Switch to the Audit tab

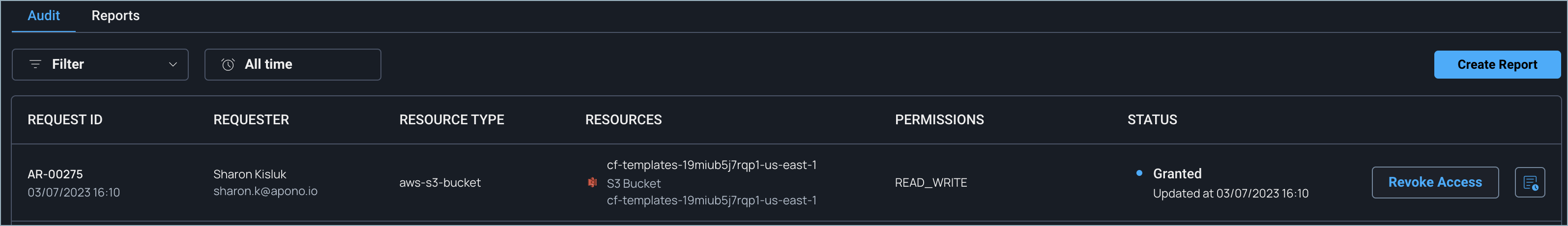pyautogui.click(x=43, y=16)
